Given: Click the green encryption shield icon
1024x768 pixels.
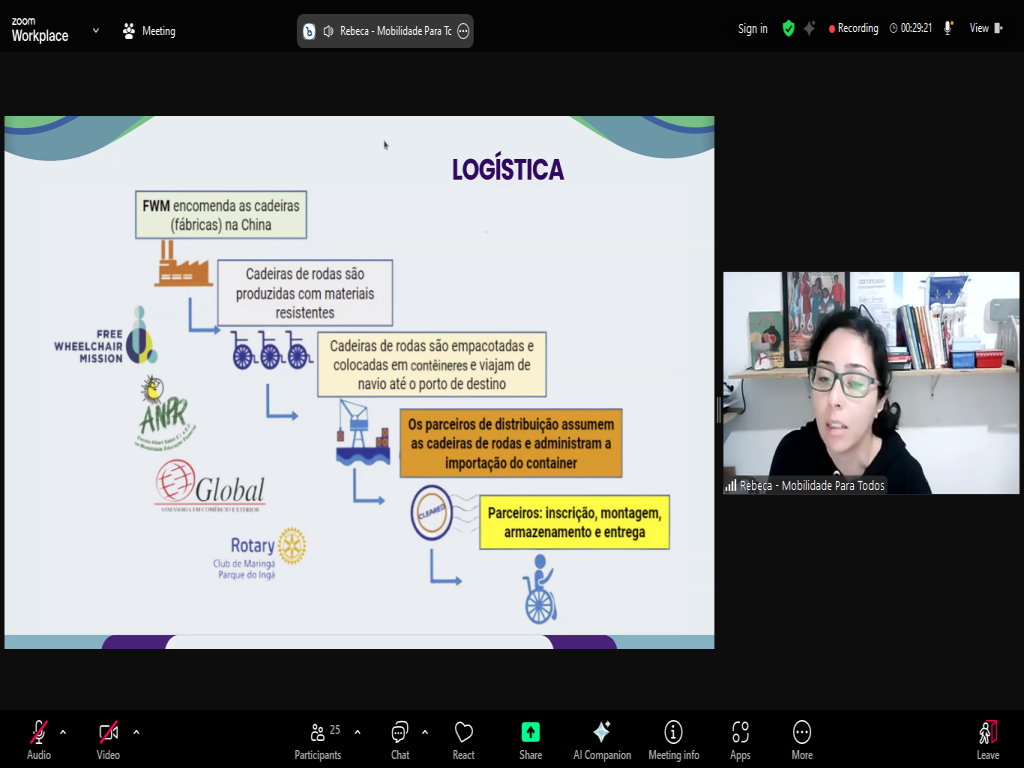Looking at the screenshot, I should [788, 29].
